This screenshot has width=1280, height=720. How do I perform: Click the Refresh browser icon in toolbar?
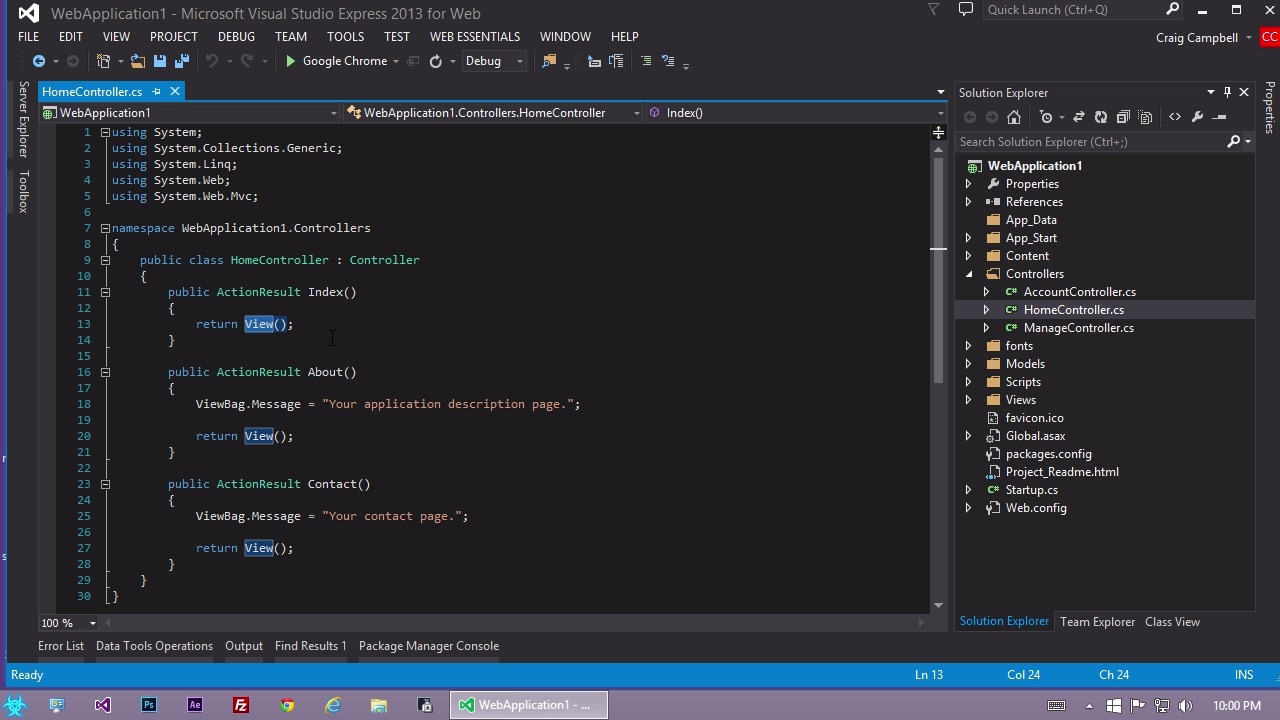(435, 61)
